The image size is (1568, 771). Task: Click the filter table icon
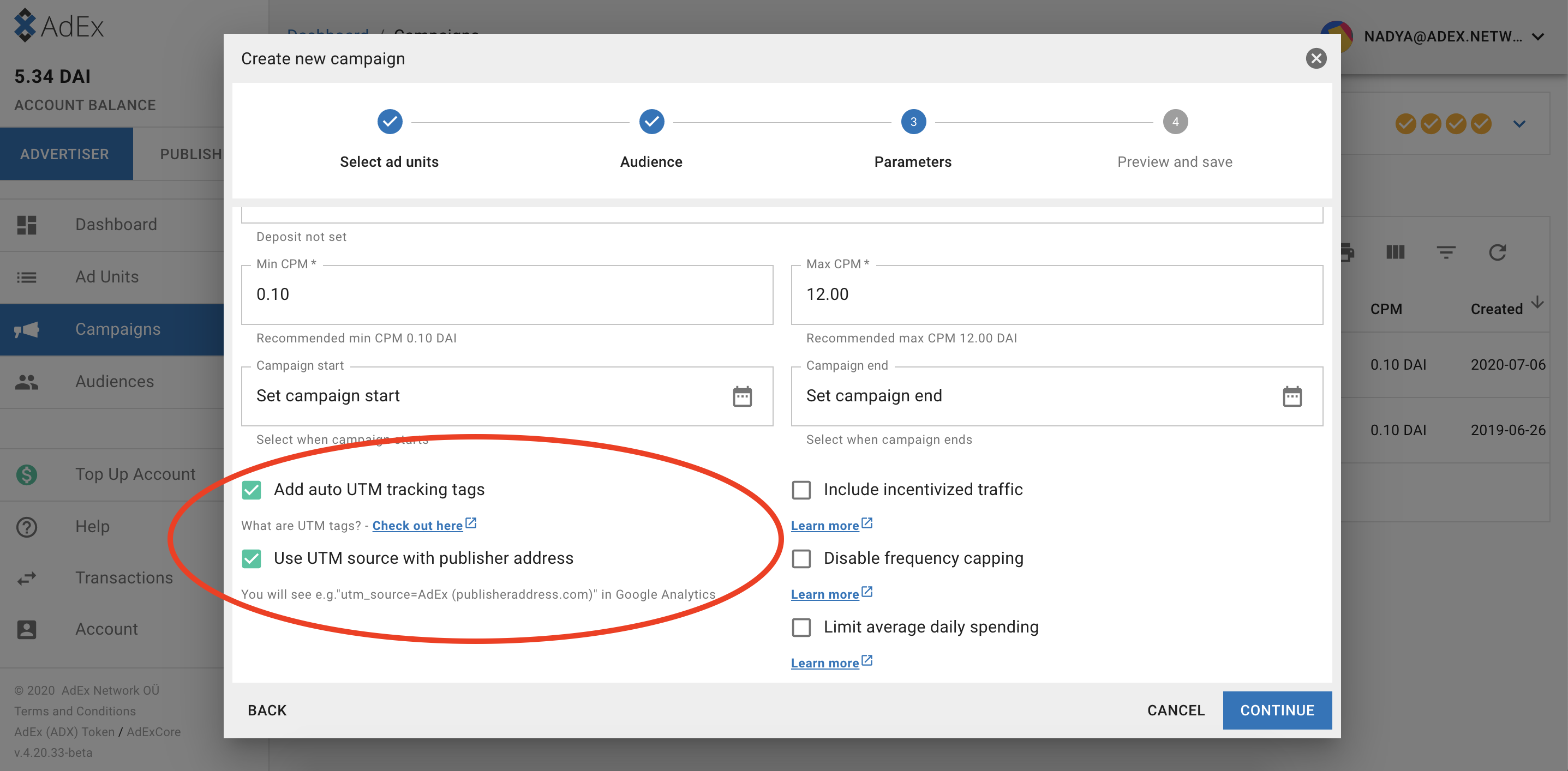click(x=1446, y=252)
